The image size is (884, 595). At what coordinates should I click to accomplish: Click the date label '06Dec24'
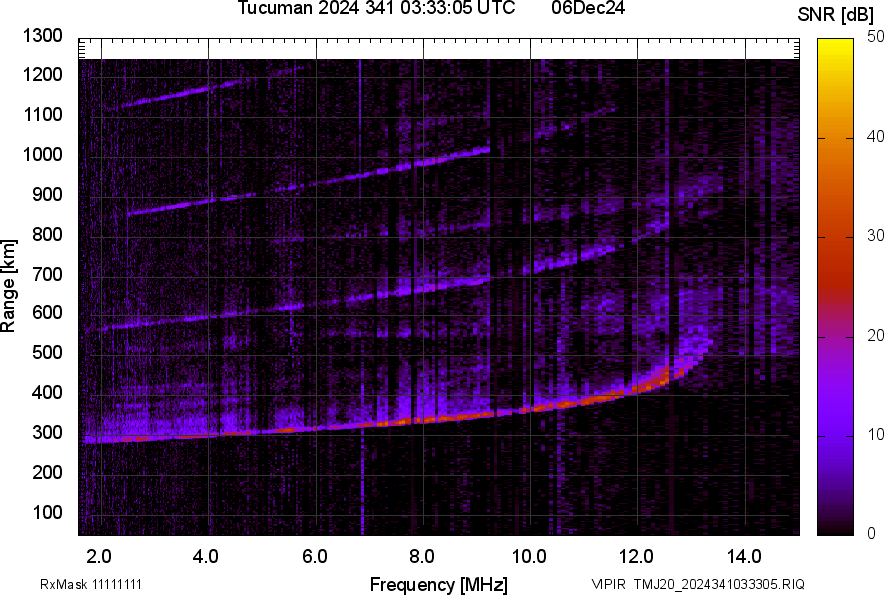pos(588,8)
